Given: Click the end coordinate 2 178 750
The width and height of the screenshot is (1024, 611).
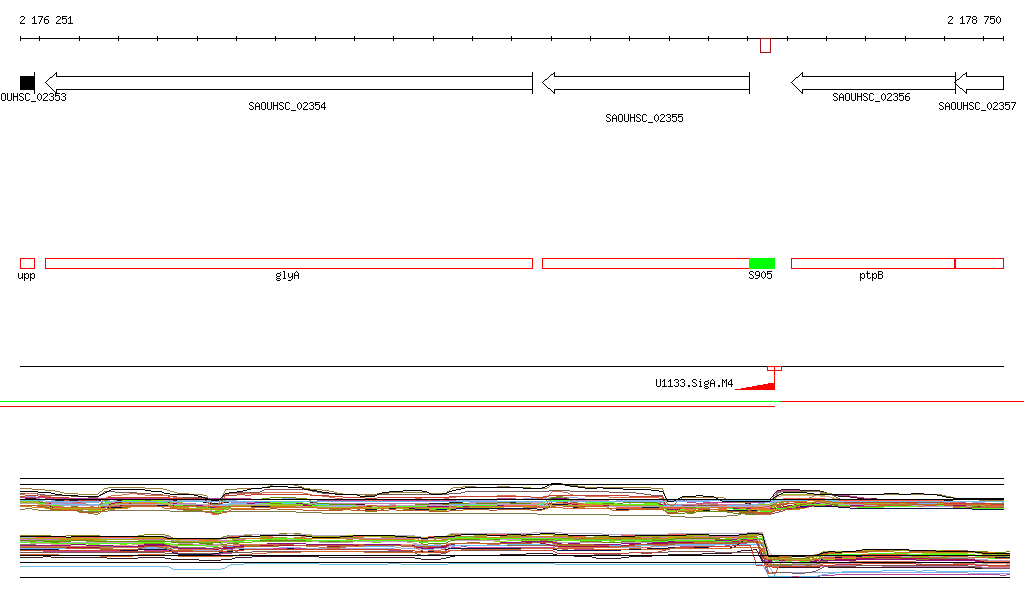Looking at the screenshot, I should click(x=974, y=20).
